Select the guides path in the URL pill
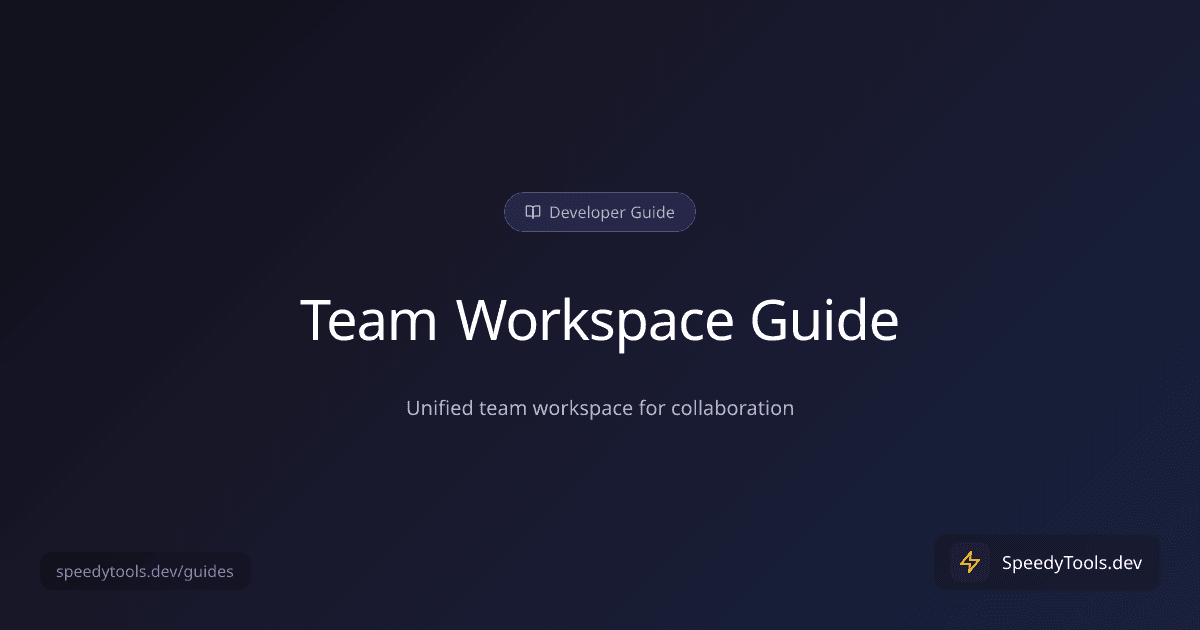1200x630 pixels. pyautogui.click(x=206, y=571)
